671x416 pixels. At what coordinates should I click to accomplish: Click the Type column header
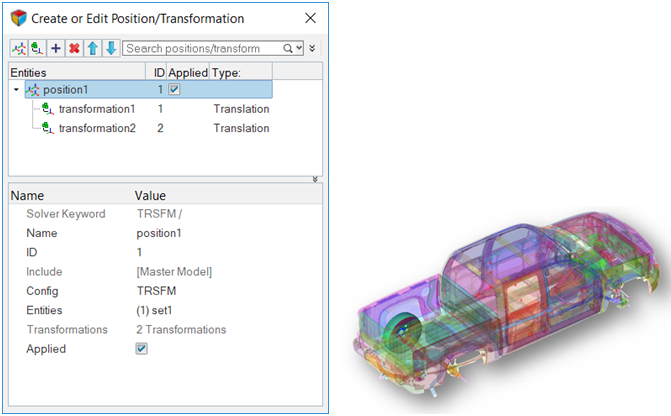click(x=230, y=72)
